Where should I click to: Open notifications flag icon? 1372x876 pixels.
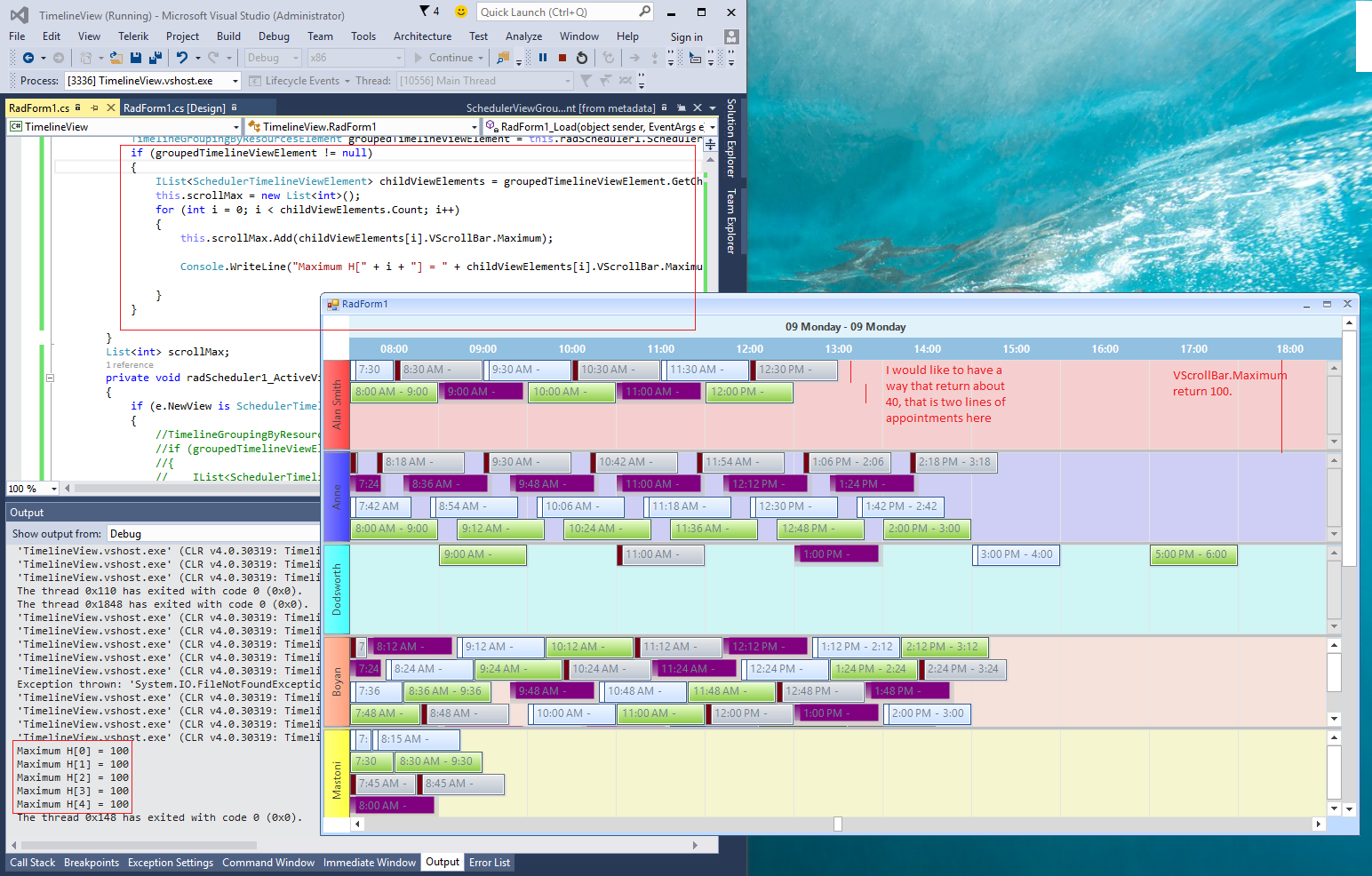pyautogui.click(x=426, y=12)
